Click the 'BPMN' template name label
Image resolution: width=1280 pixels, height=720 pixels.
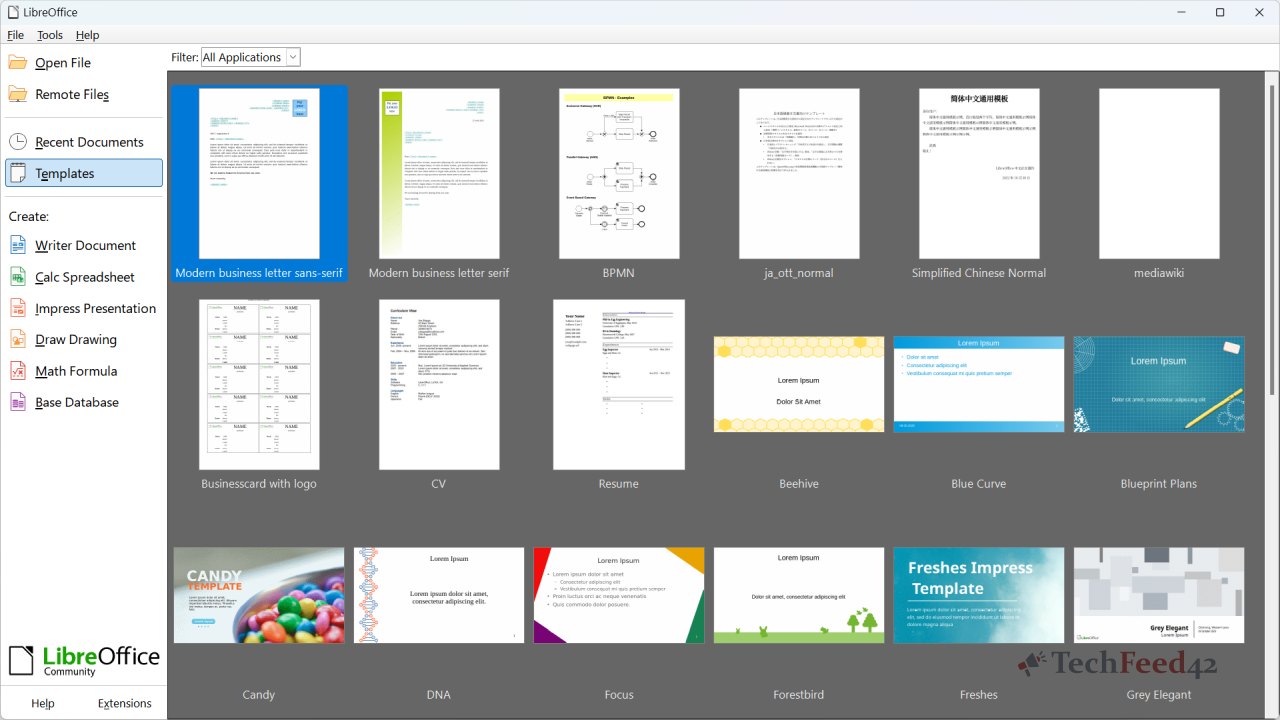tap(619, 273)
